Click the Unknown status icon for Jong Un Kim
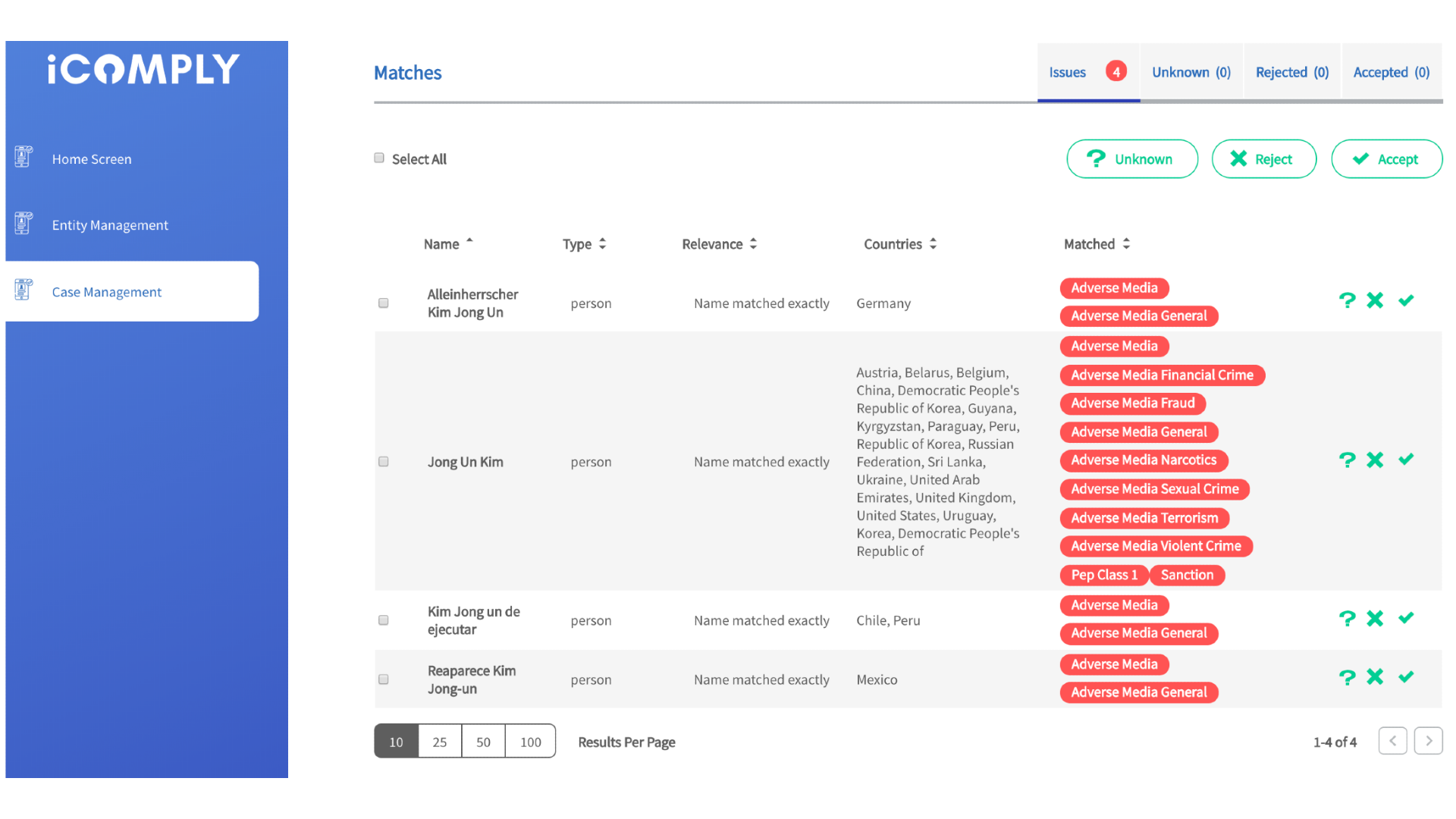The width and height of the screenshot is (1456, 819). click(1347, 459)
